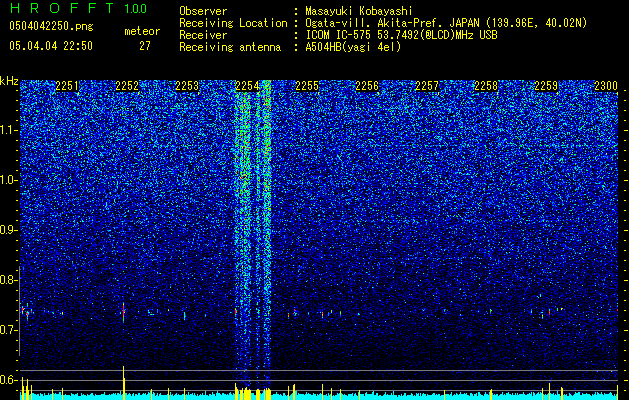
Task: Select the ICOM IC-575 53.7492 MHz USB text
Action: 401,35
